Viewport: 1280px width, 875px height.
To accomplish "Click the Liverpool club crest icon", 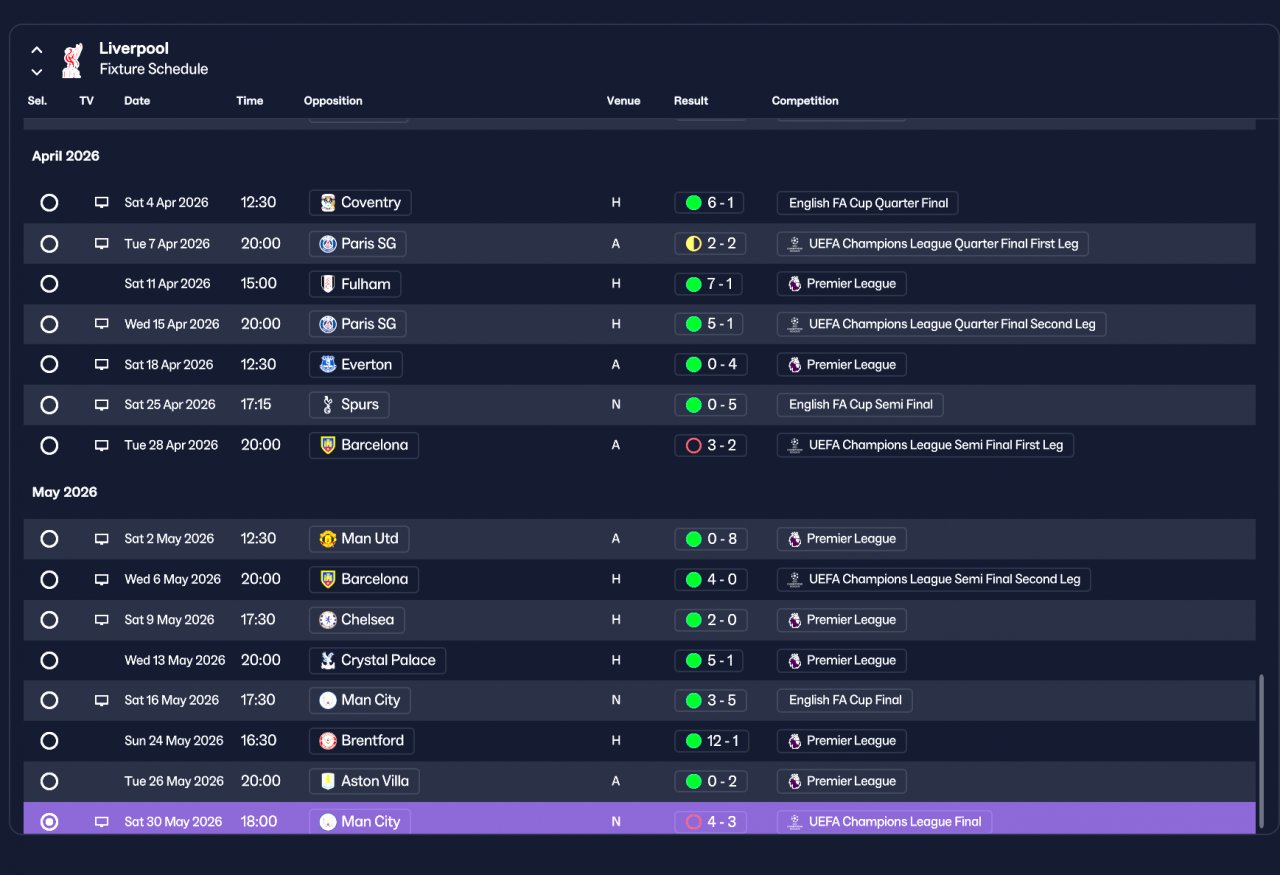I will [x=71, y=60].
